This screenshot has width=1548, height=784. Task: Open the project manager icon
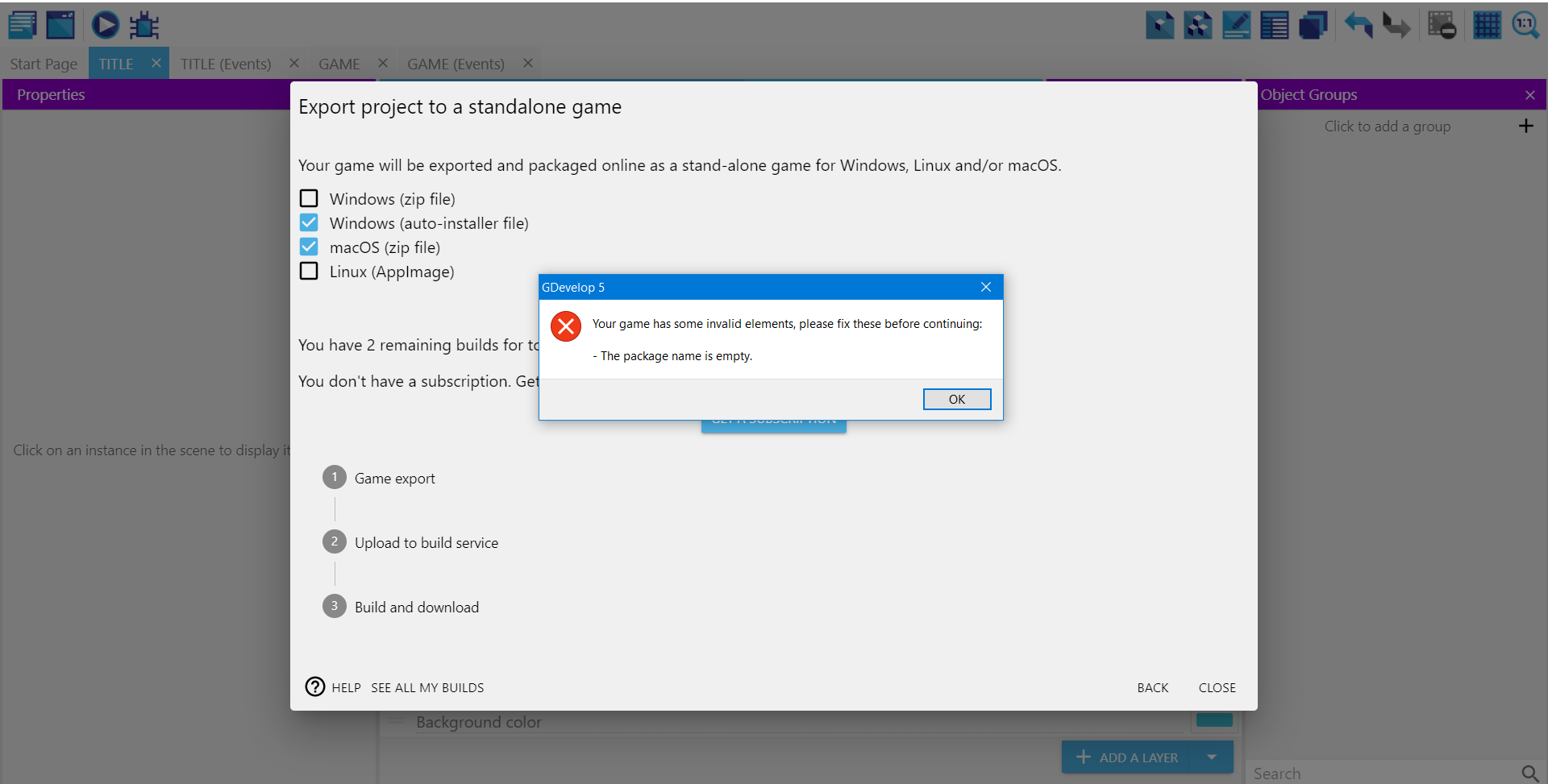tap(23, 25)
